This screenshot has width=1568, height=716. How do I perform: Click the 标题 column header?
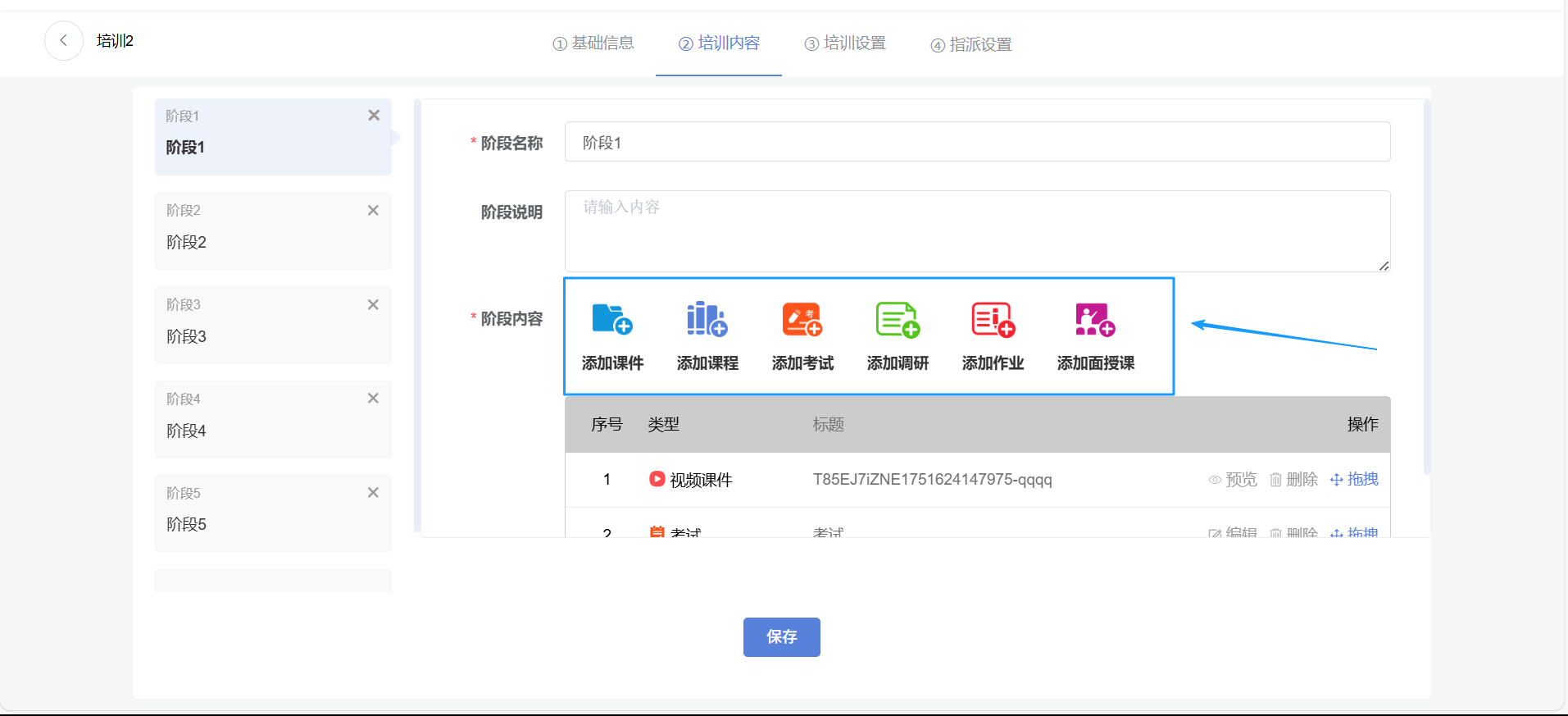click(828, 425)
